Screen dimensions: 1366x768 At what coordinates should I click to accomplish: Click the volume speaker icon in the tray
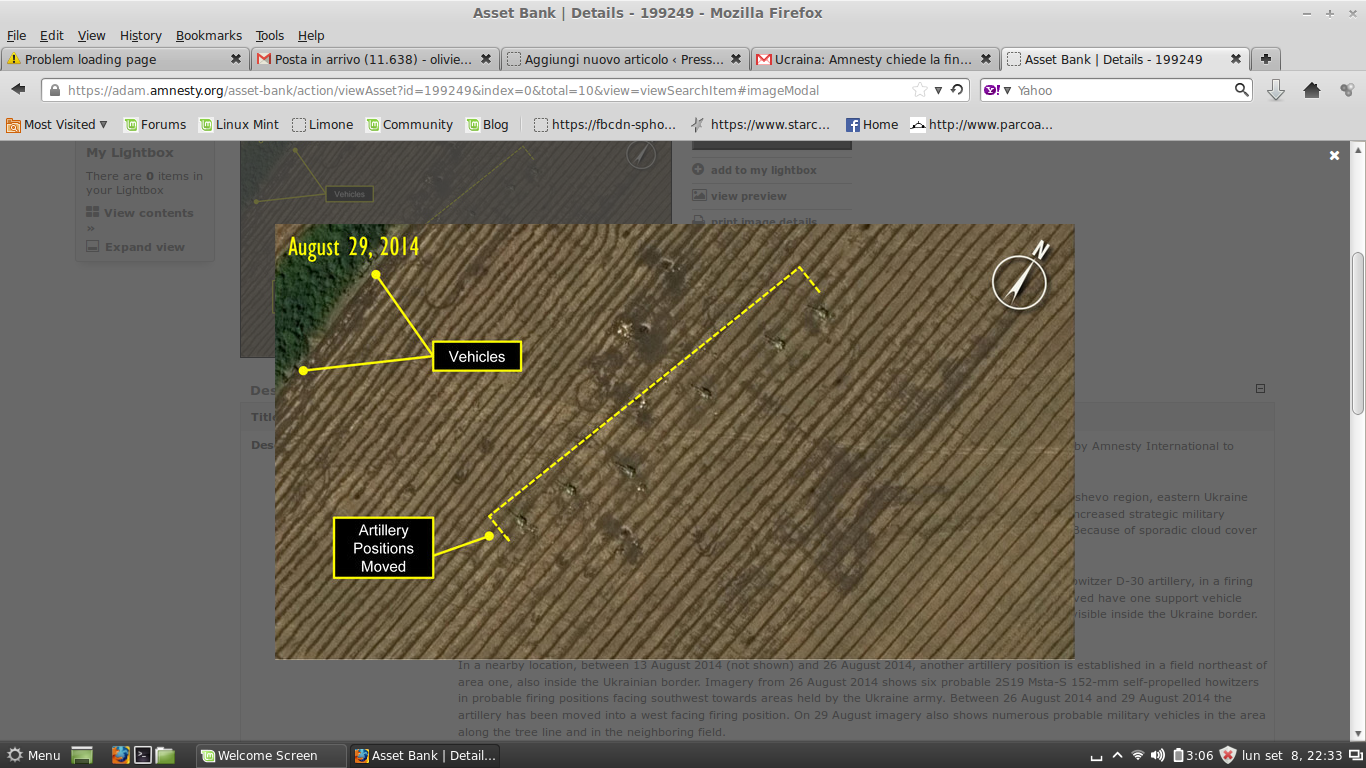pyautogui.click(x=1158, y=755)
